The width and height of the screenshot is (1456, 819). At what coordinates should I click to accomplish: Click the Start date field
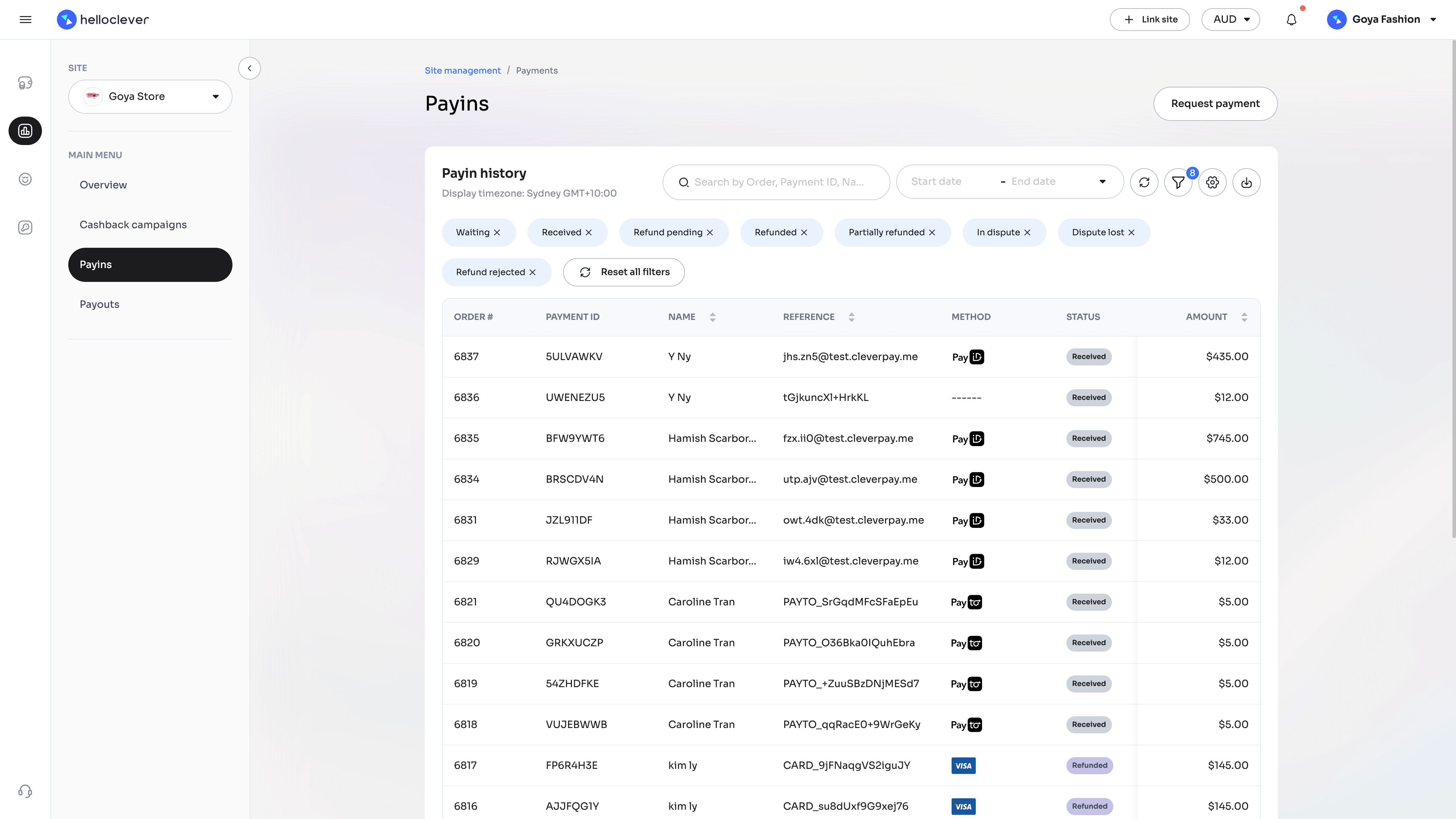(x=949, y=182)
